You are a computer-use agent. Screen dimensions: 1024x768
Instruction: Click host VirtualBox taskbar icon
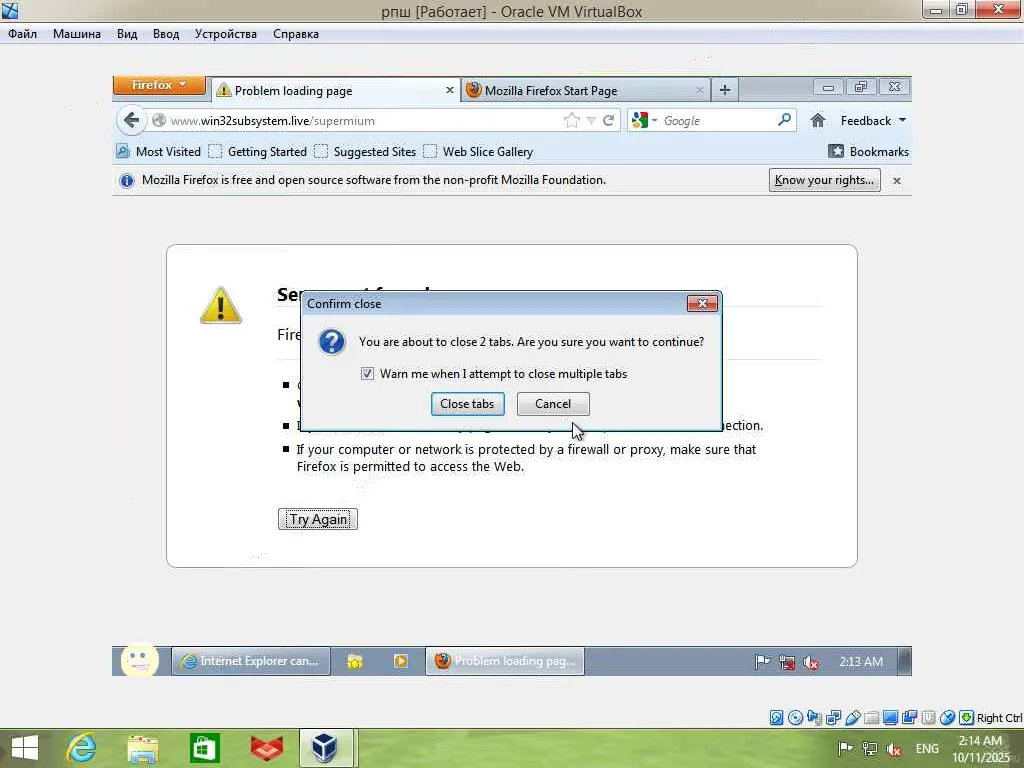tap(325, 748)
